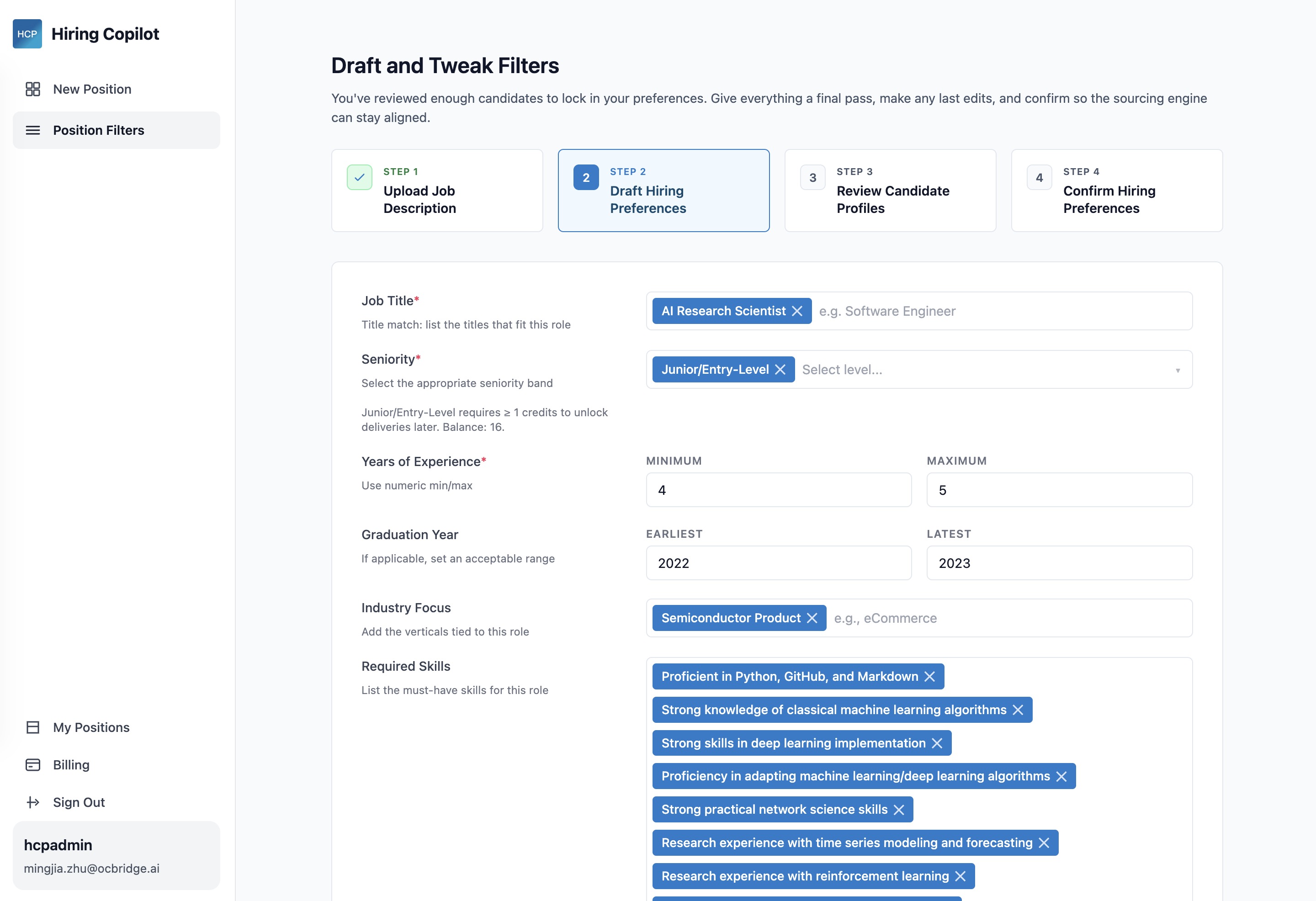The width and height of the screenshot is (1316, 901).
Task: Click the Billing card icon
Action: click(x=33, y=764)
